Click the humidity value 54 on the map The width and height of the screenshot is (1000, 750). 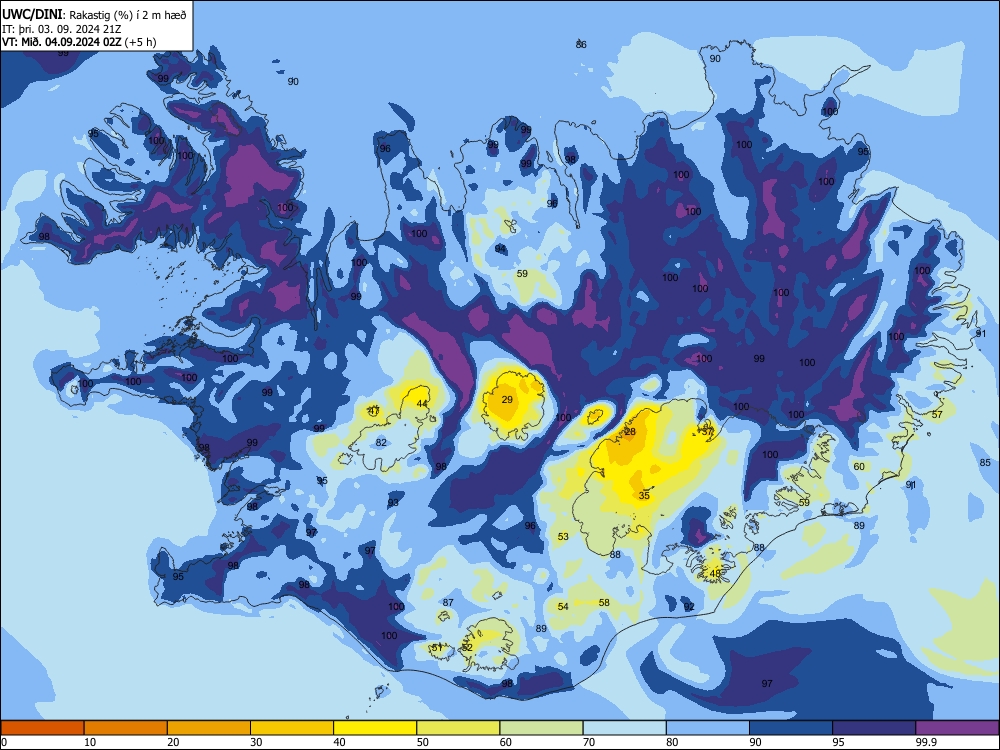[563, 607]
